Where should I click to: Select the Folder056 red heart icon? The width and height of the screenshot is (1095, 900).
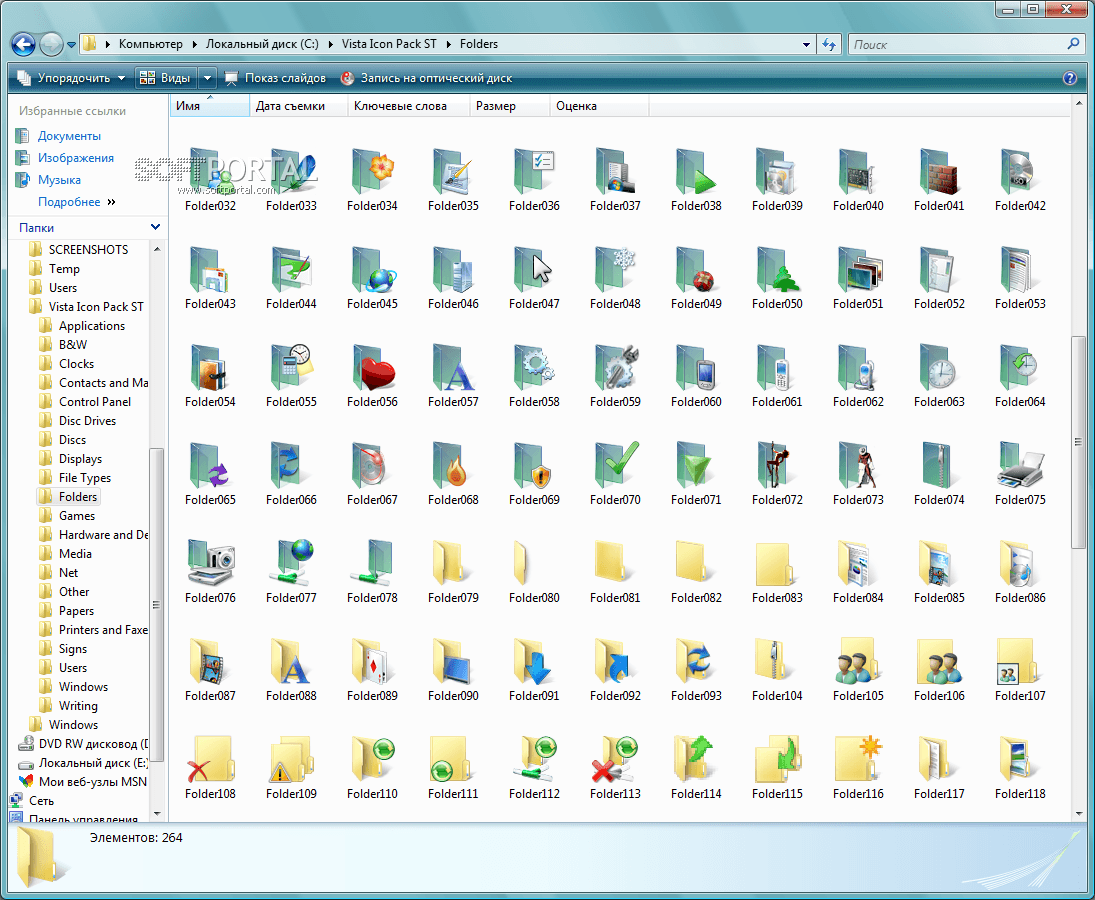coord(372,367)
